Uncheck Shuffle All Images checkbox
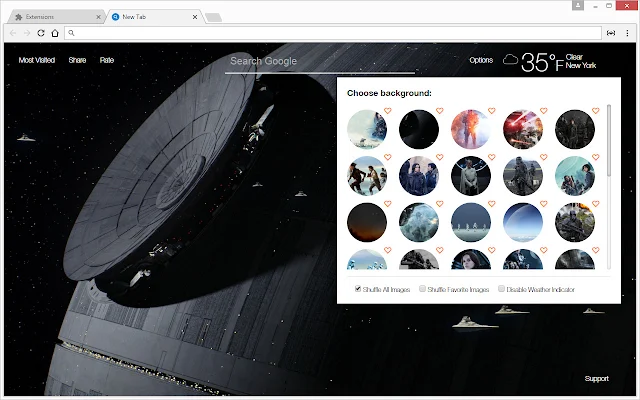This screenshot has width=640, height=400. 358,289
